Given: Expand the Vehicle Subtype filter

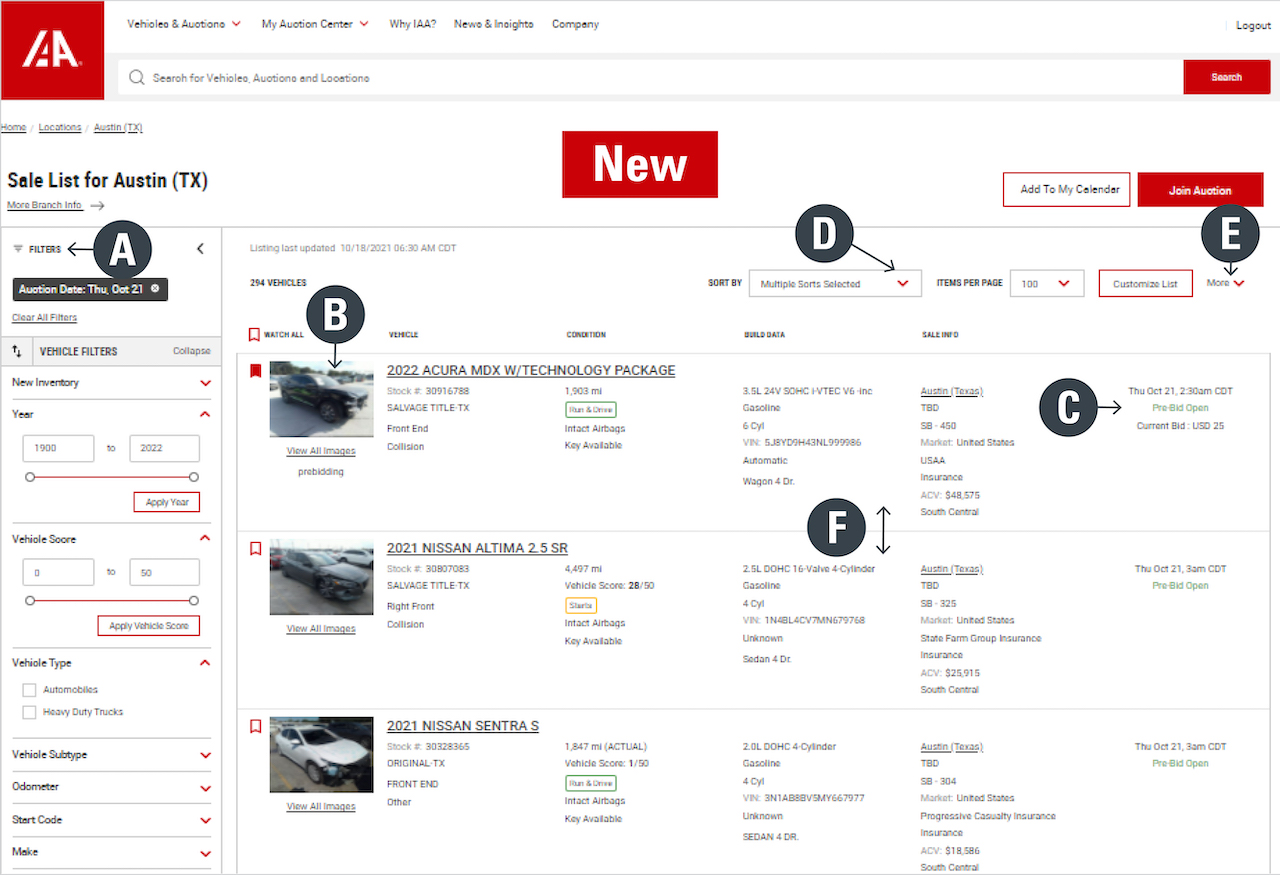Looking at the screenshot, I should pos(205,755).
